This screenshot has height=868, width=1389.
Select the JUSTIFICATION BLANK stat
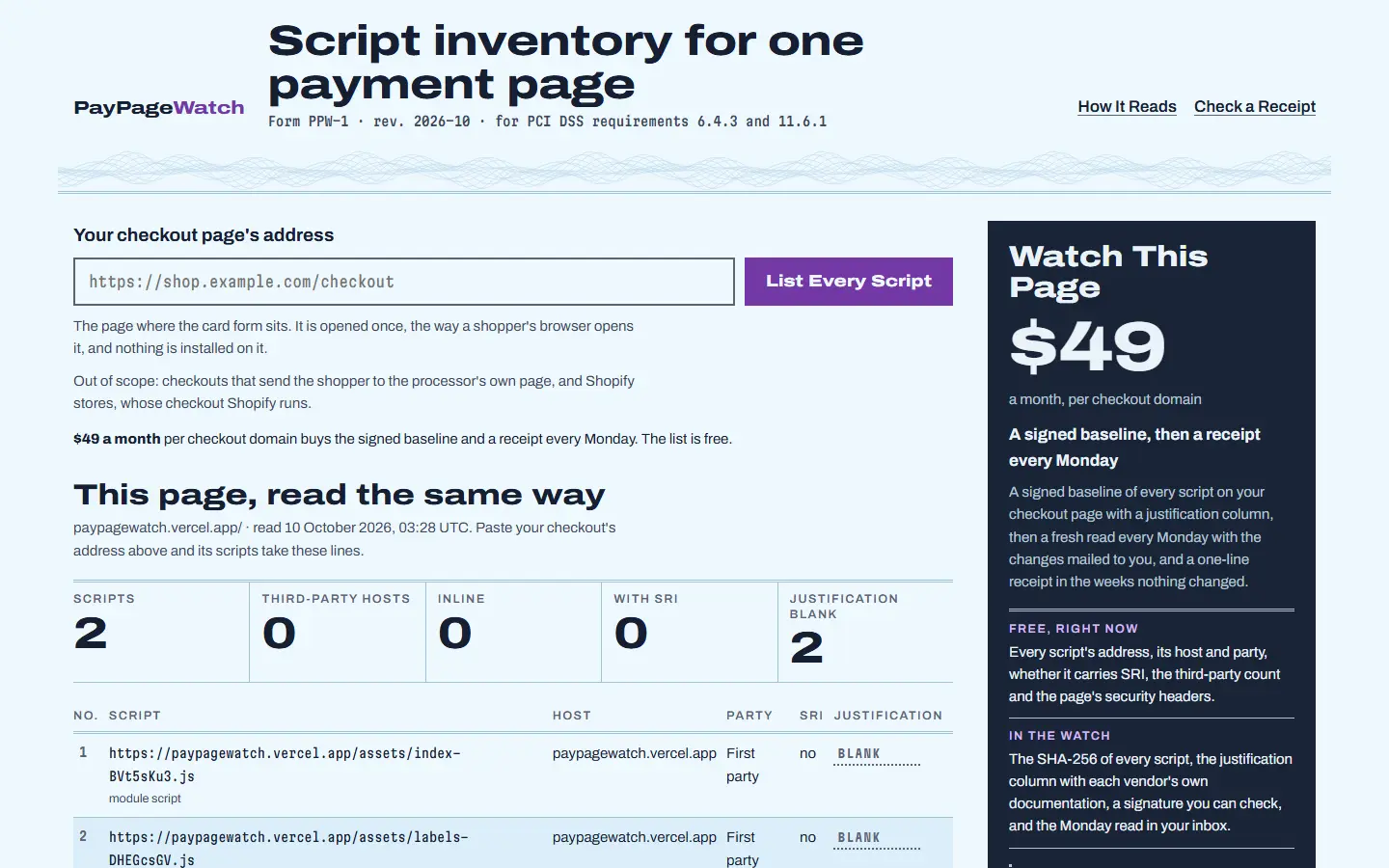pyautogui.click(x=865, y=631)
